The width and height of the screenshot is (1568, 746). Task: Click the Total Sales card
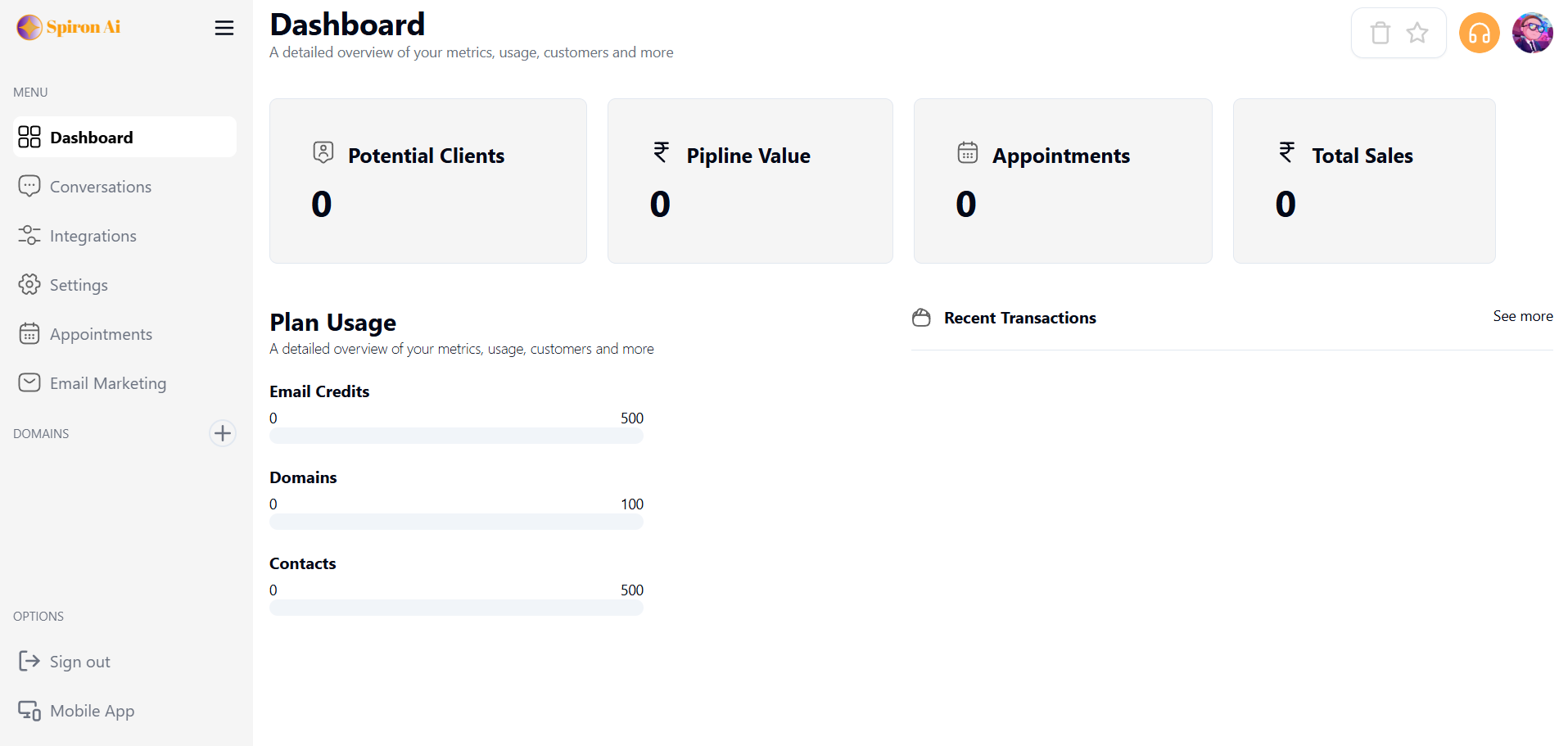coord(1363,181)
